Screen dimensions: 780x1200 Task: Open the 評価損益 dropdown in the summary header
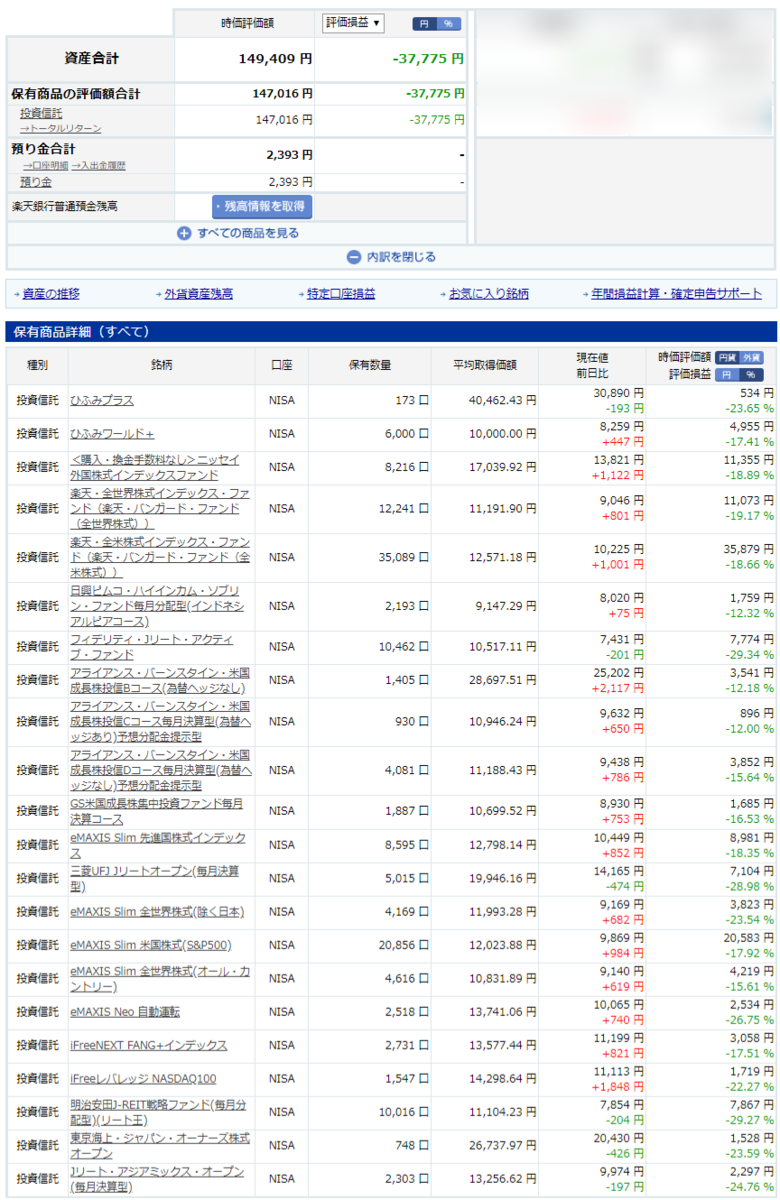pos(353,23)
